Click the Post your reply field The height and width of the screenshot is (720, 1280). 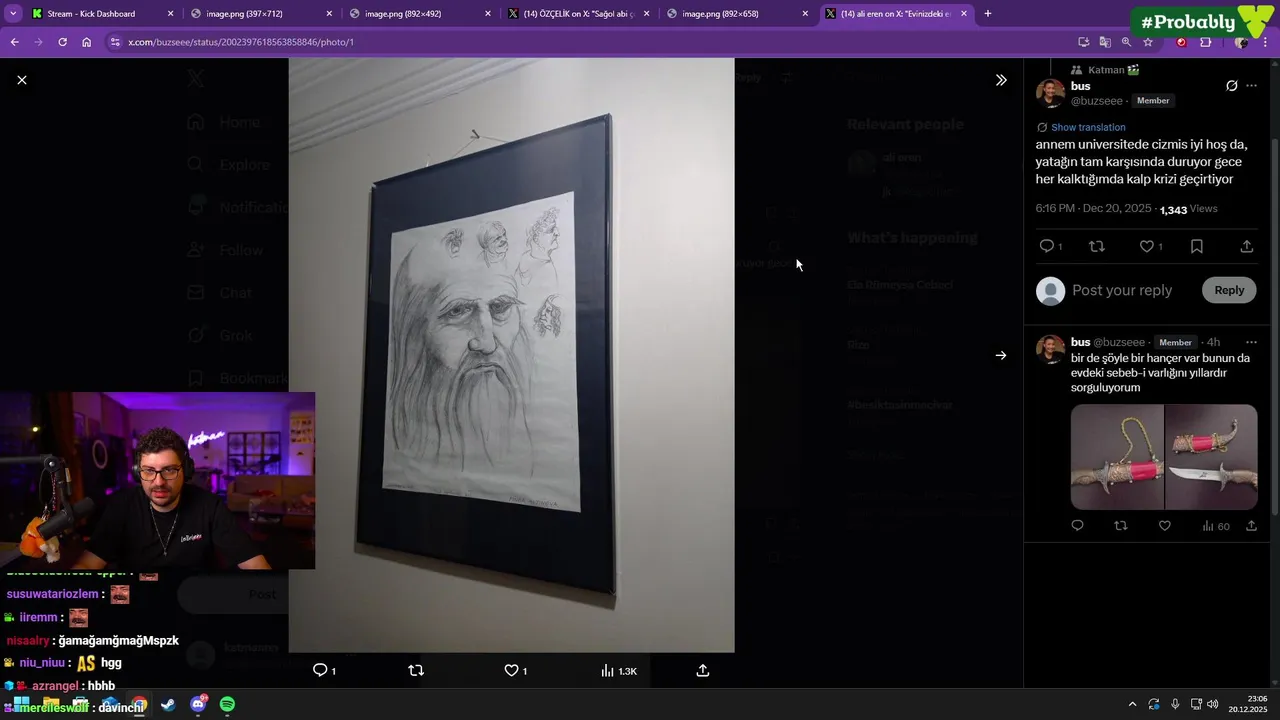pyautogui.click(x=1122, y=290)
